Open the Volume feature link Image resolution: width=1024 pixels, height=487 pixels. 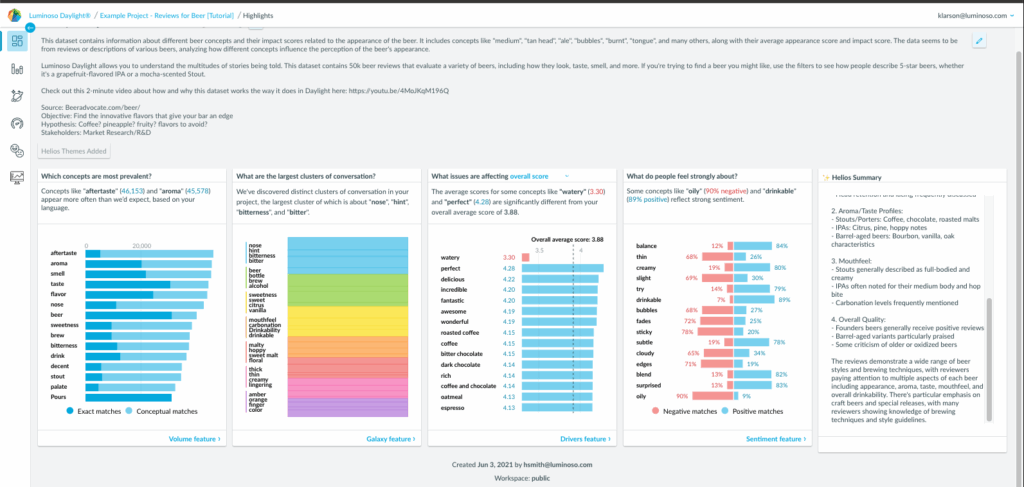coord(194,438)
